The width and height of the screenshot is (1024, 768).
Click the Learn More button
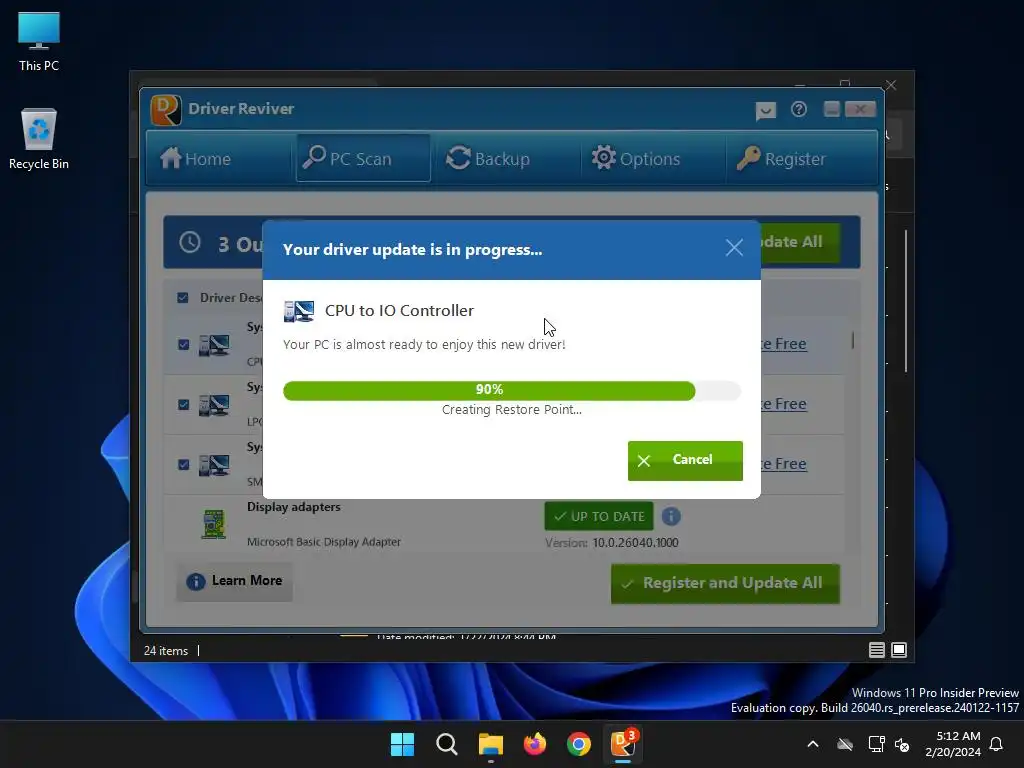coord(234,581)
